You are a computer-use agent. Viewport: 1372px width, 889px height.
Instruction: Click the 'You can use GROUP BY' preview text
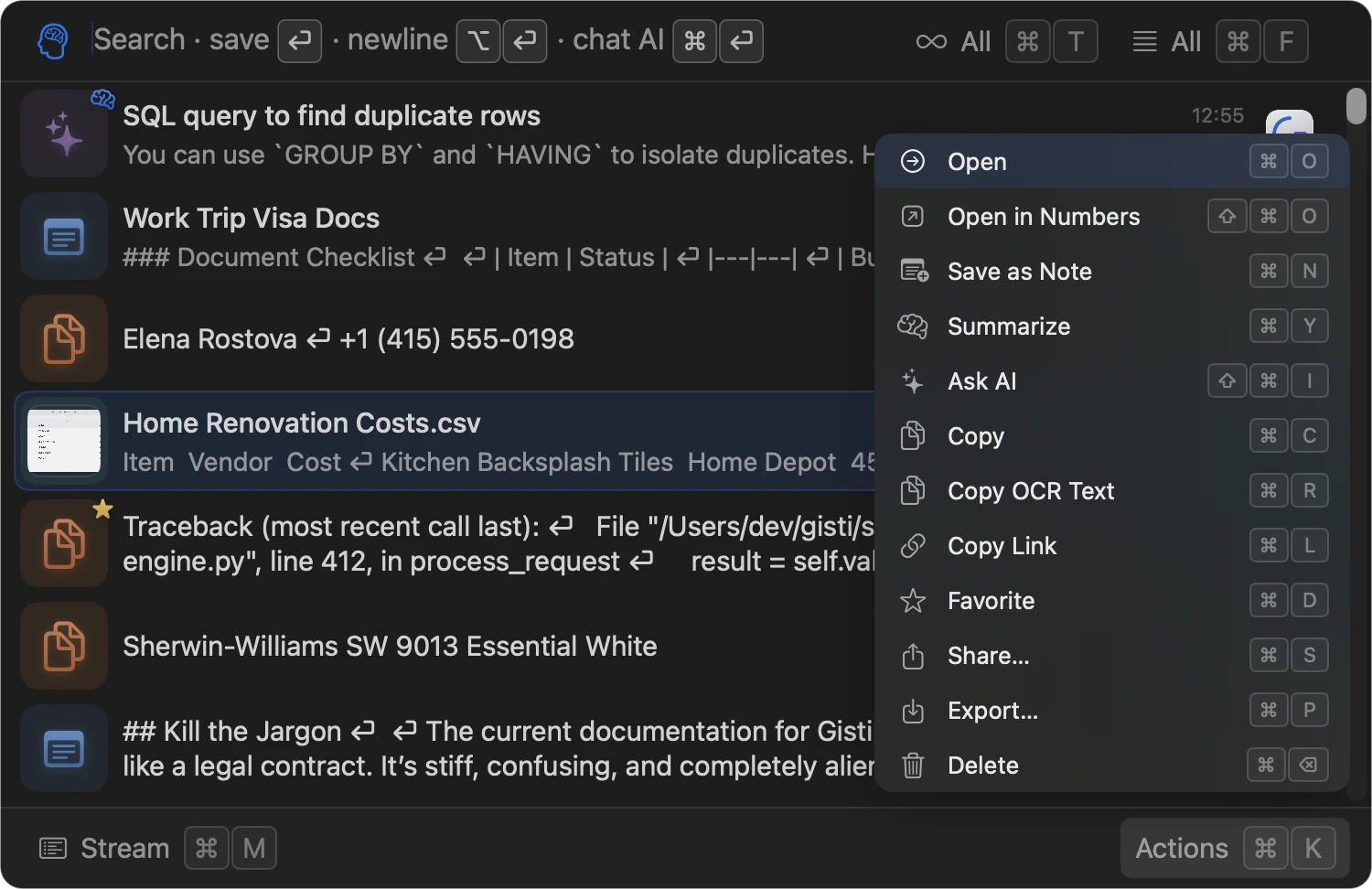click(498, 155)
